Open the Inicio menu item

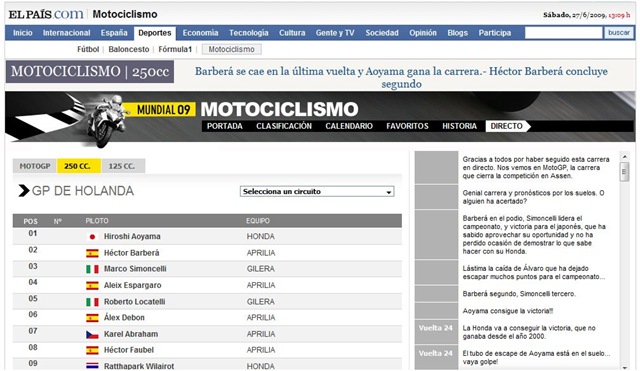pyautogui.click(x=22, y=33)
